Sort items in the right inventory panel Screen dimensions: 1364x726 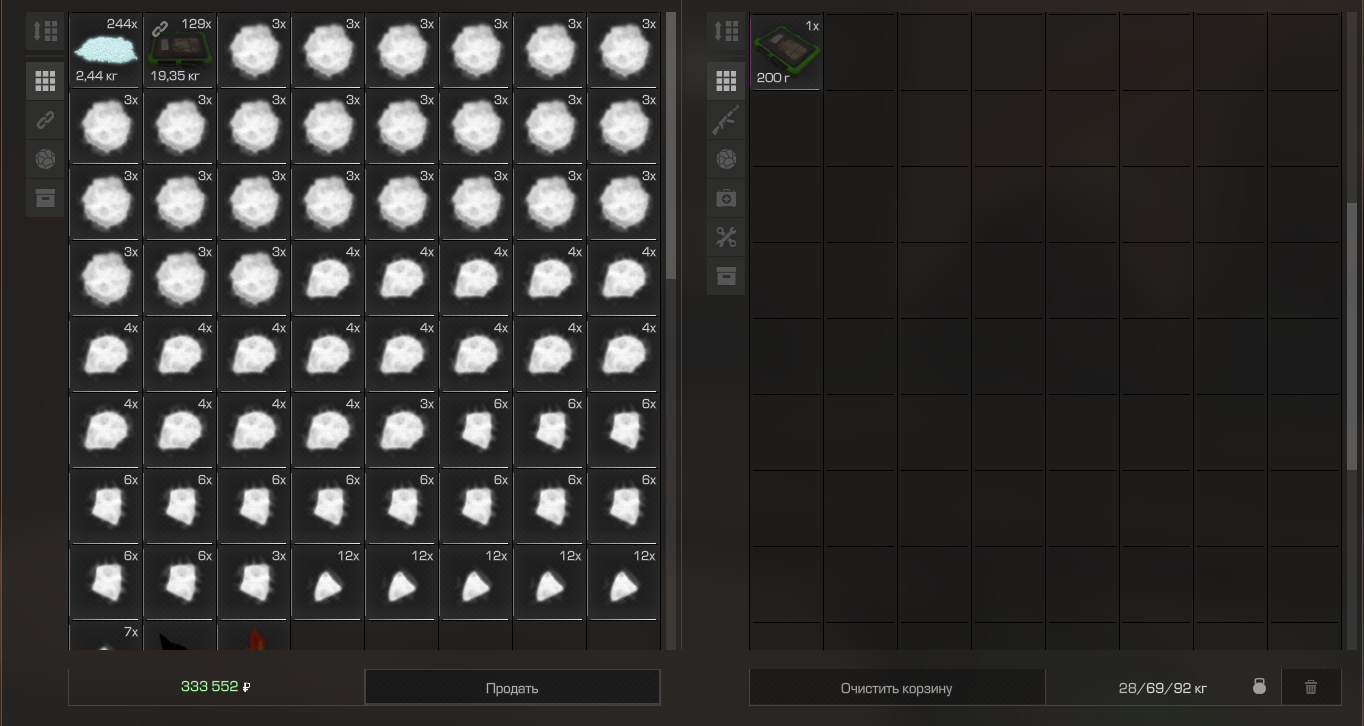point(726,31)
